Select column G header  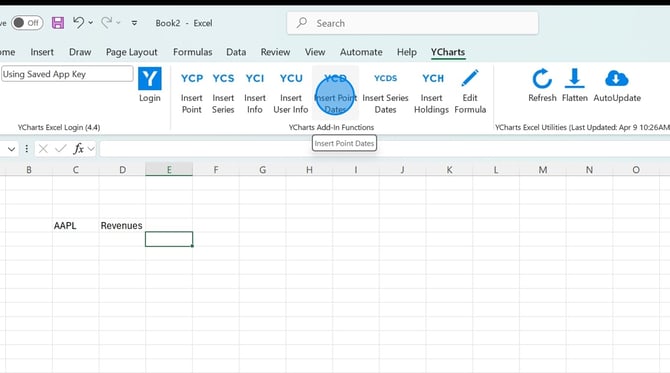point(262,170)
